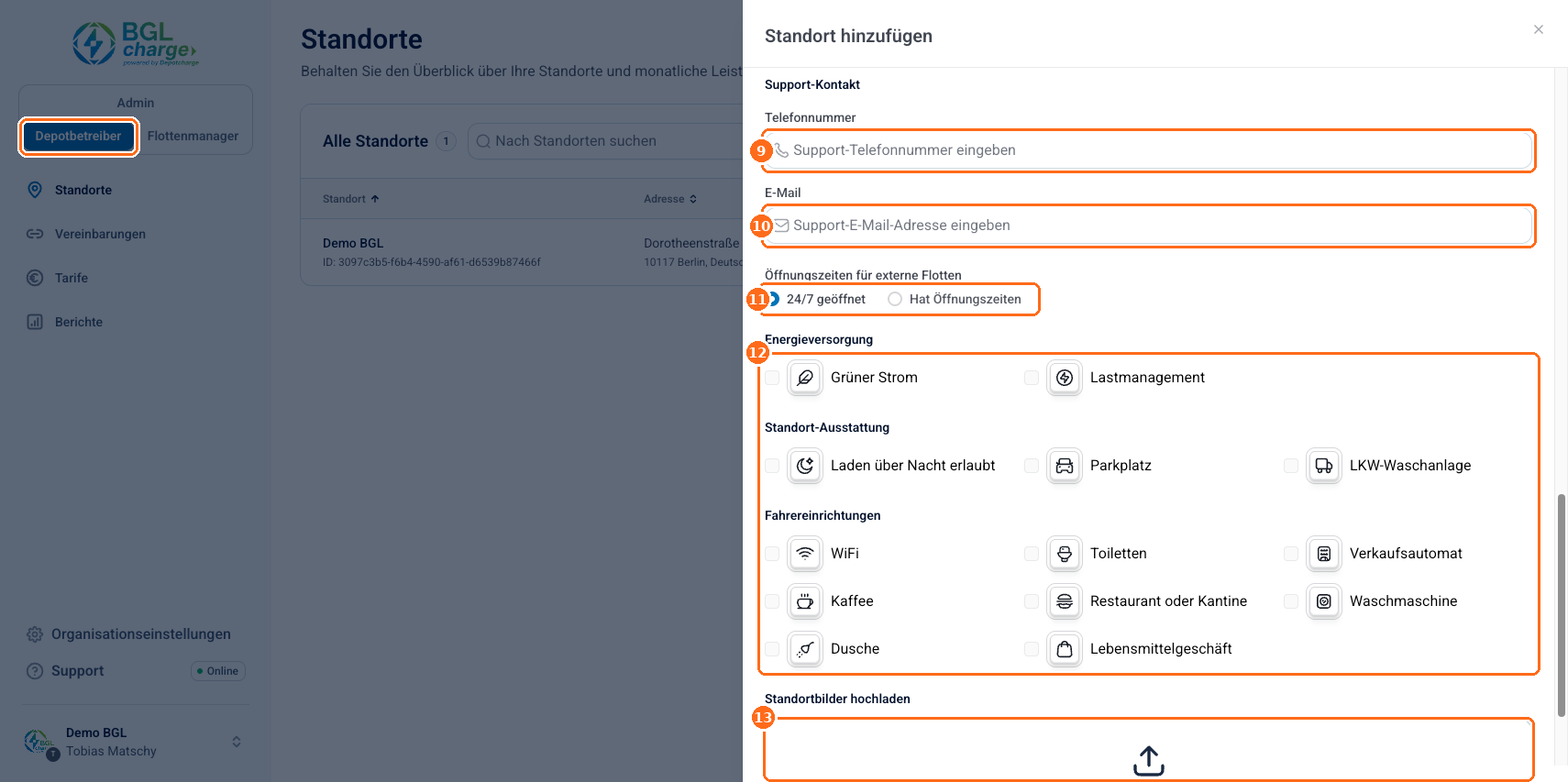Image resolution: width=1568 pixels, height=782 pixels.
Task: Click the BGL charge logo
Action: click(x=136, y=43)
